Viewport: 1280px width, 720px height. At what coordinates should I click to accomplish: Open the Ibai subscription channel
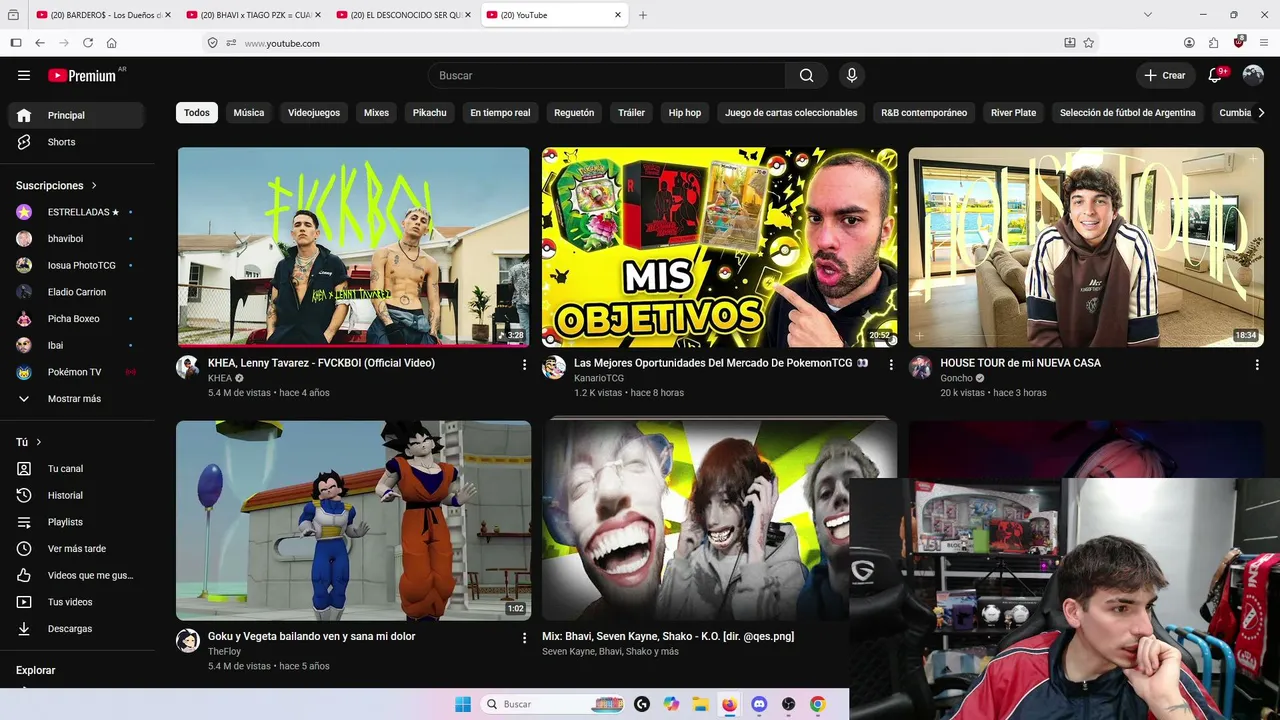[x=76, y=345]
